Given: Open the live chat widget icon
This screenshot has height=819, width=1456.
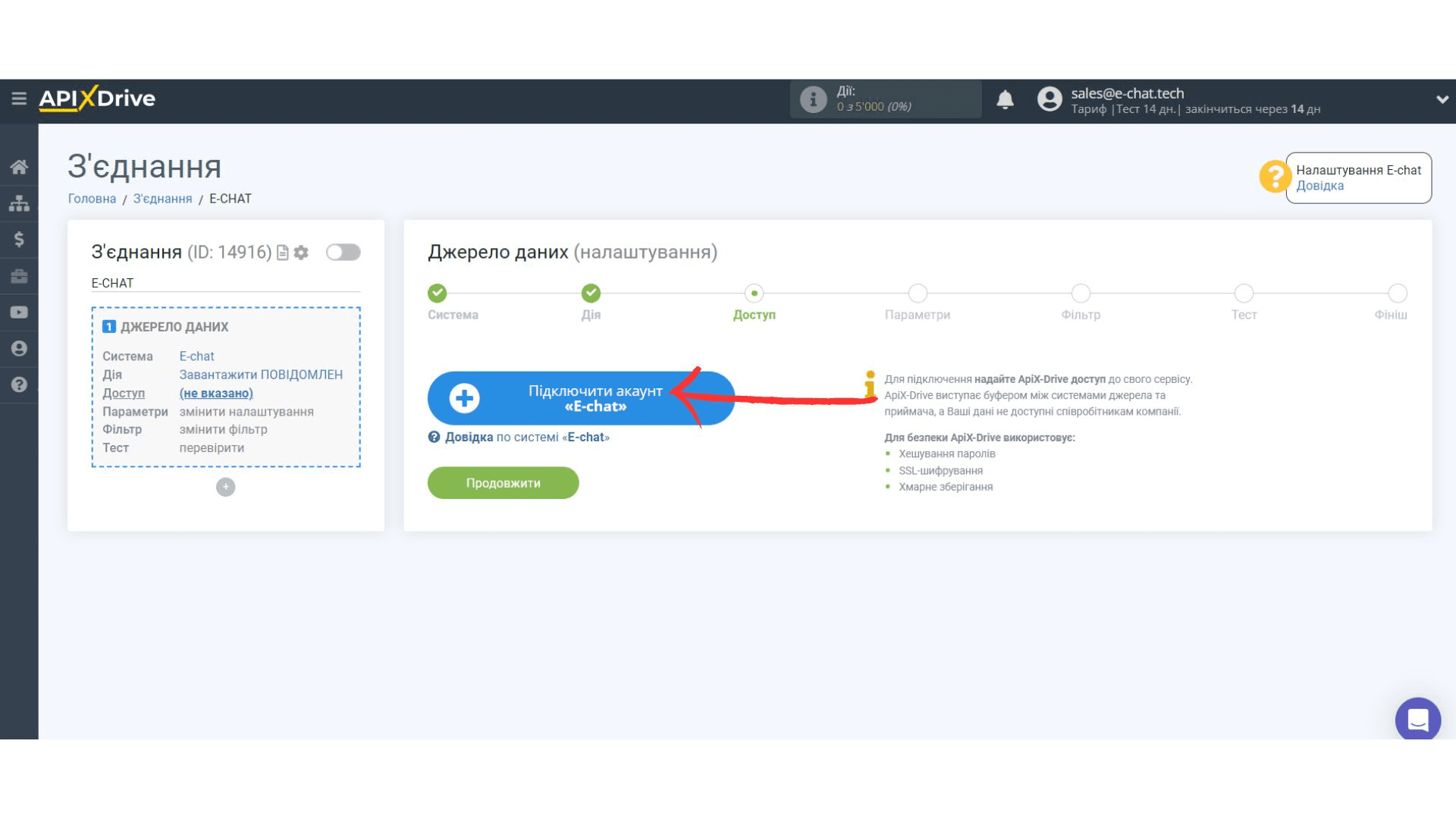Looking at the screenshot, I should tap(1417, 720).
